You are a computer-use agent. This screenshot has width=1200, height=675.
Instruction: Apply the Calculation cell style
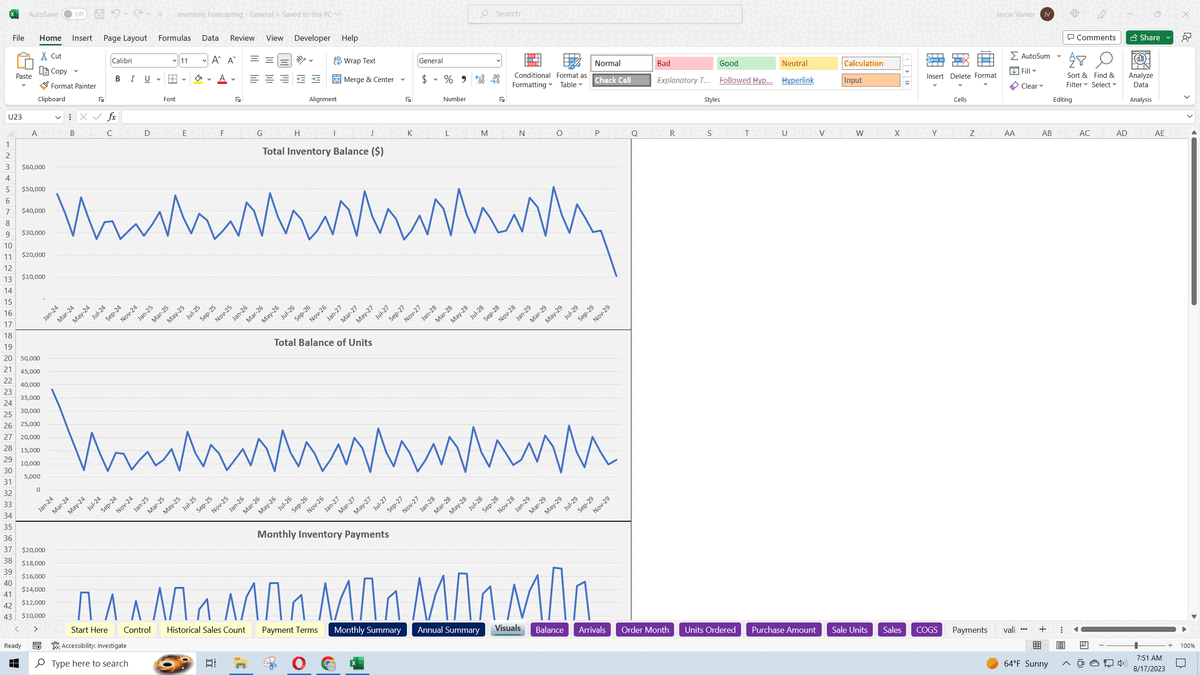click(x=872, y=63)
